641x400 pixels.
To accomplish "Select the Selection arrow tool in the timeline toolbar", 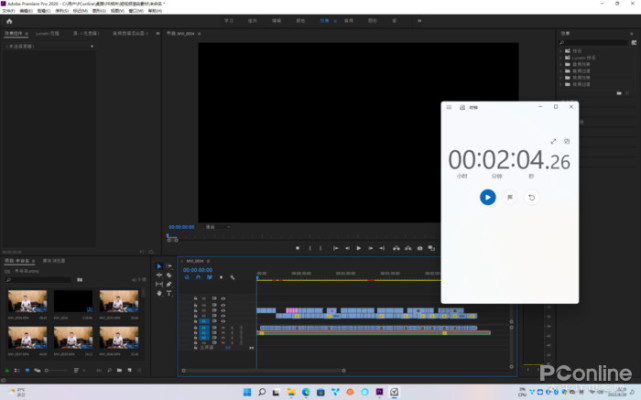I will click(x=158, y=266).
